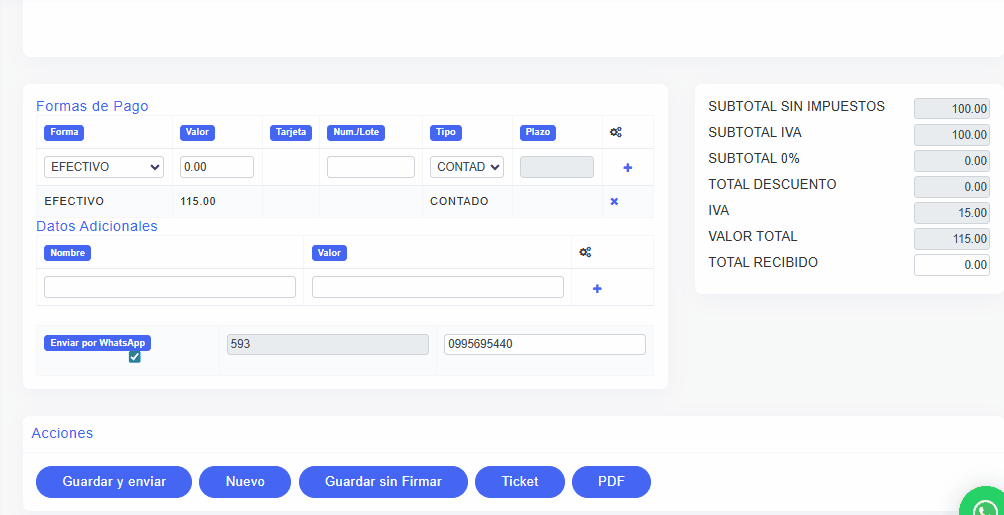Click the additional data Valor input
Screen dimensions: 1004x515
click(438, 287)
